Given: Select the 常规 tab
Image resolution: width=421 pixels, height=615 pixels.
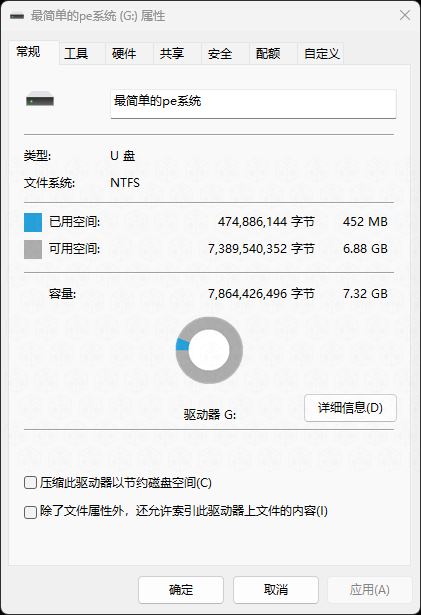Looking at the screenshot, I should pos(28,52).
